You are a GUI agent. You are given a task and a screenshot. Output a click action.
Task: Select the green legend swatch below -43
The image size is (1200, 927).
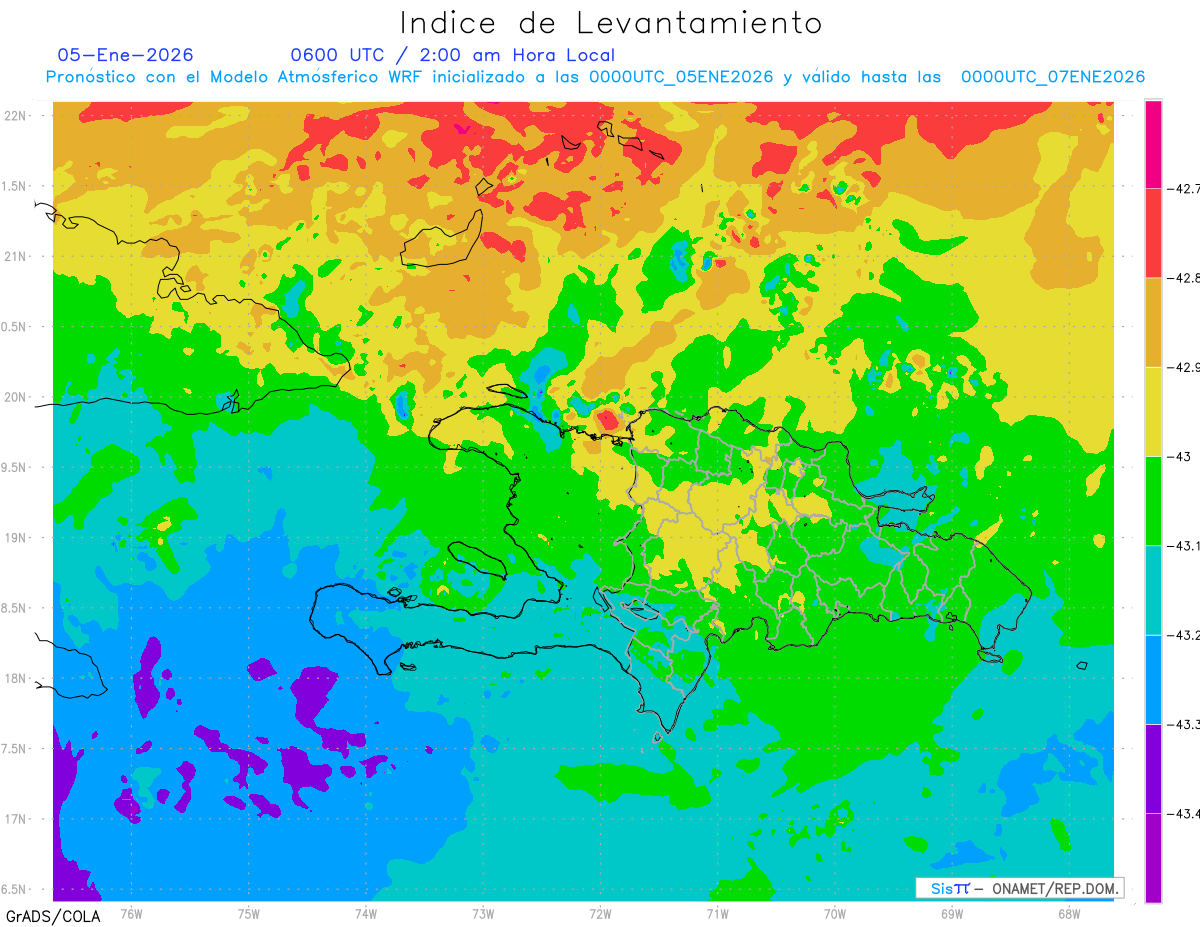click(x=1153, y=501)
